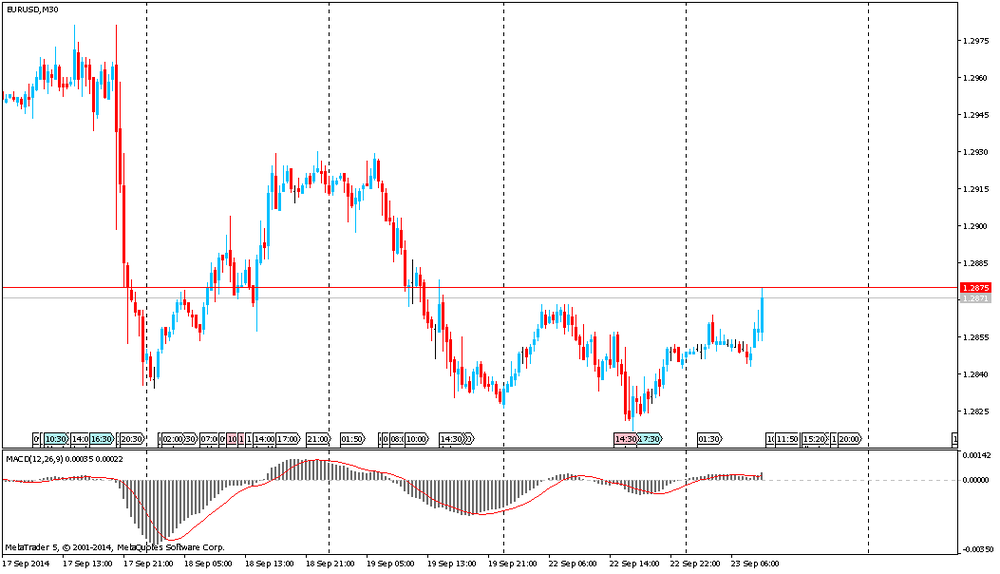This screenshot has height=574, width=1000.
Task: Click the 17:00 event marker
Action: 288,439
